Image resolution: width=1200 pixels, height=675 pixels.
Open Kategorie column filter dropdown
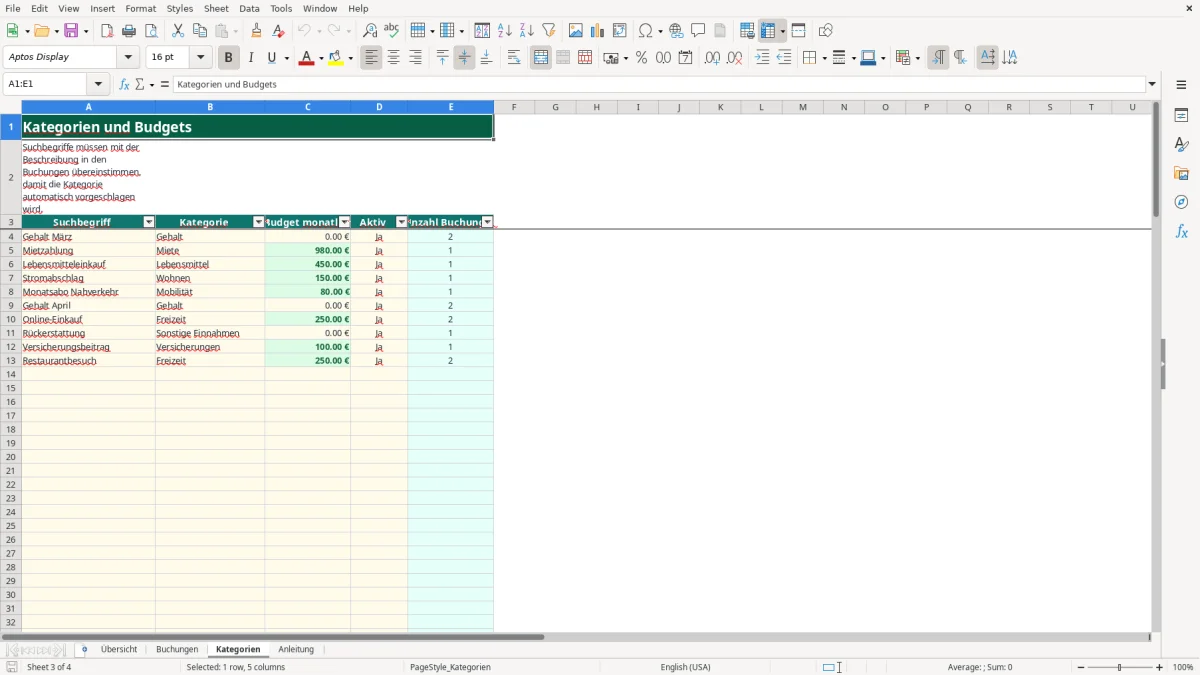[x=259, y=222]
